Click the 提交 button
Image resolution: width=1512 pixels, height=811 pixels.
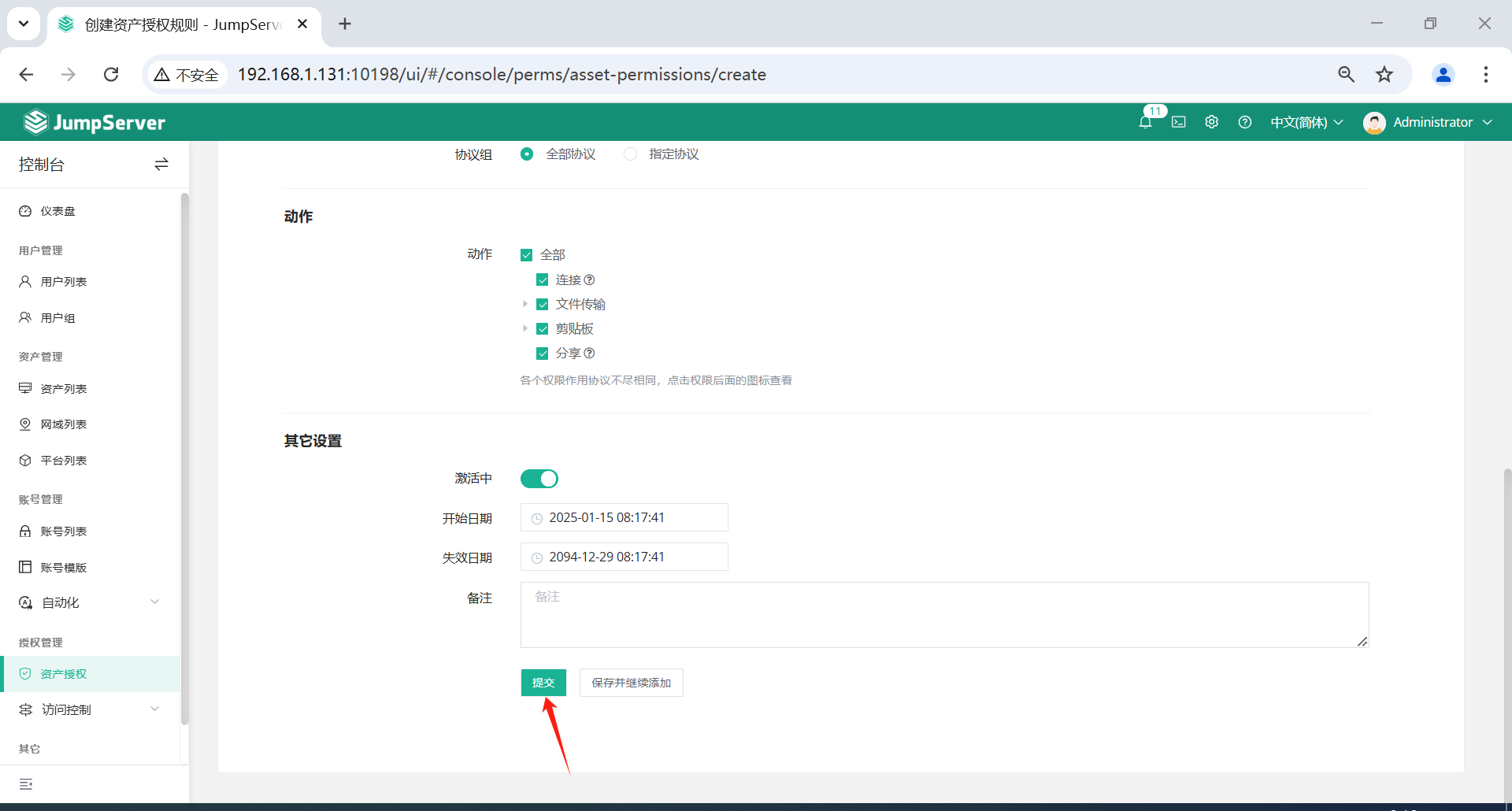click(x=543, y=683)
